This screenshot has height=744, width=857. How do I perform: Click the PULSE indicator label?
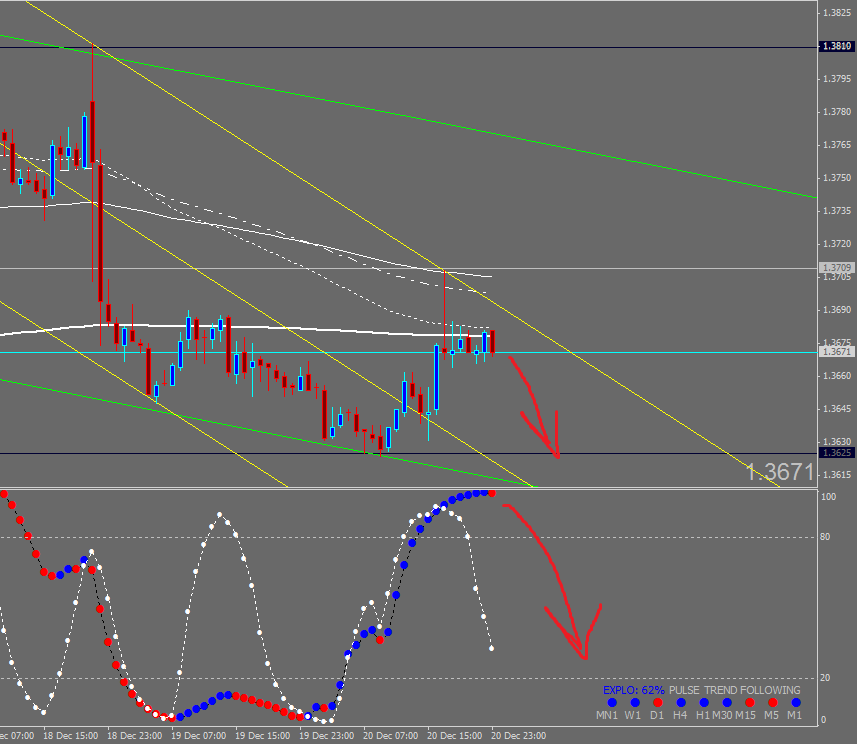(x=684, y=690)
